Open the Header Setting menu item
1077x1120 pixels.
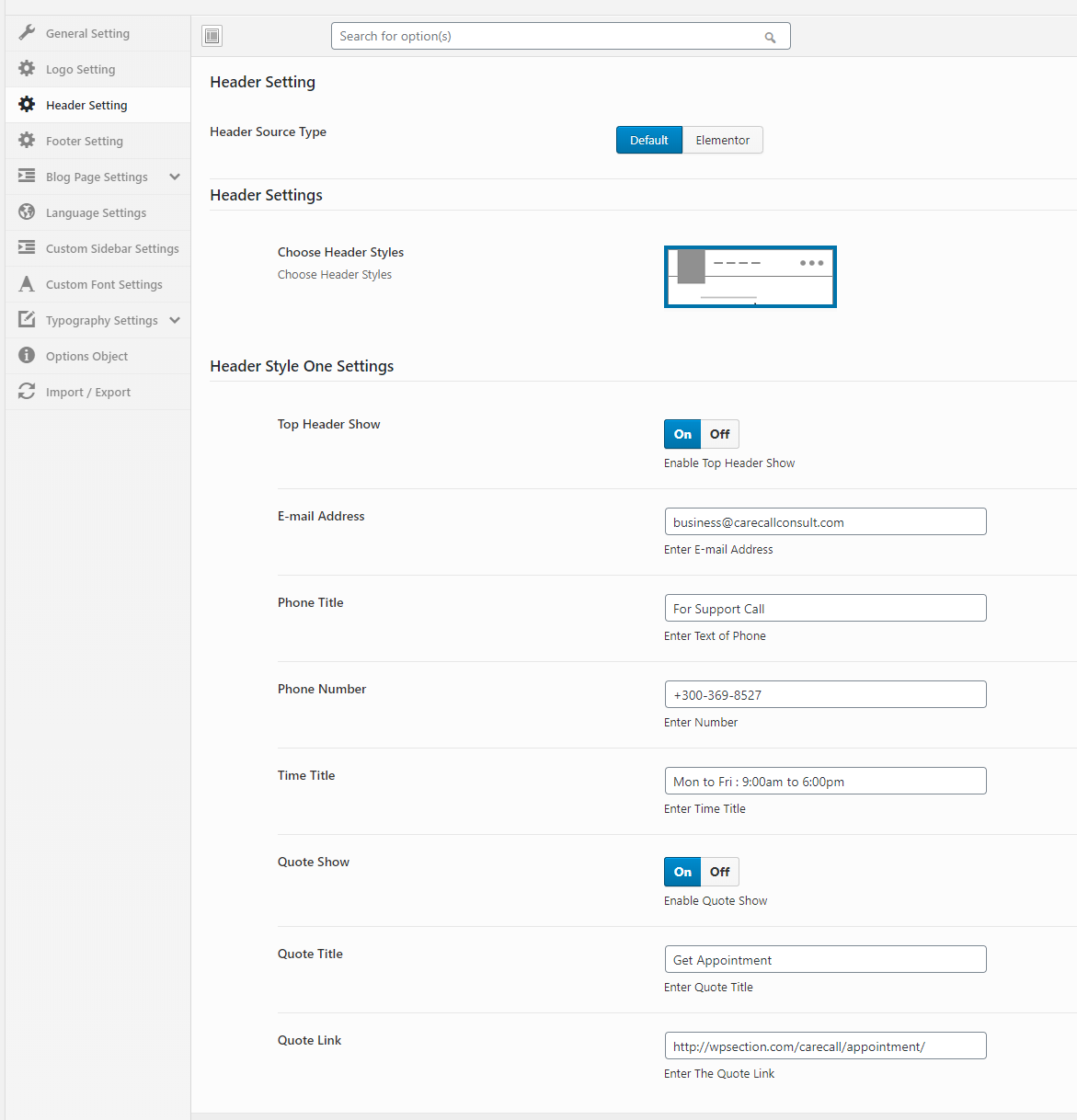(x=88, y=104)
